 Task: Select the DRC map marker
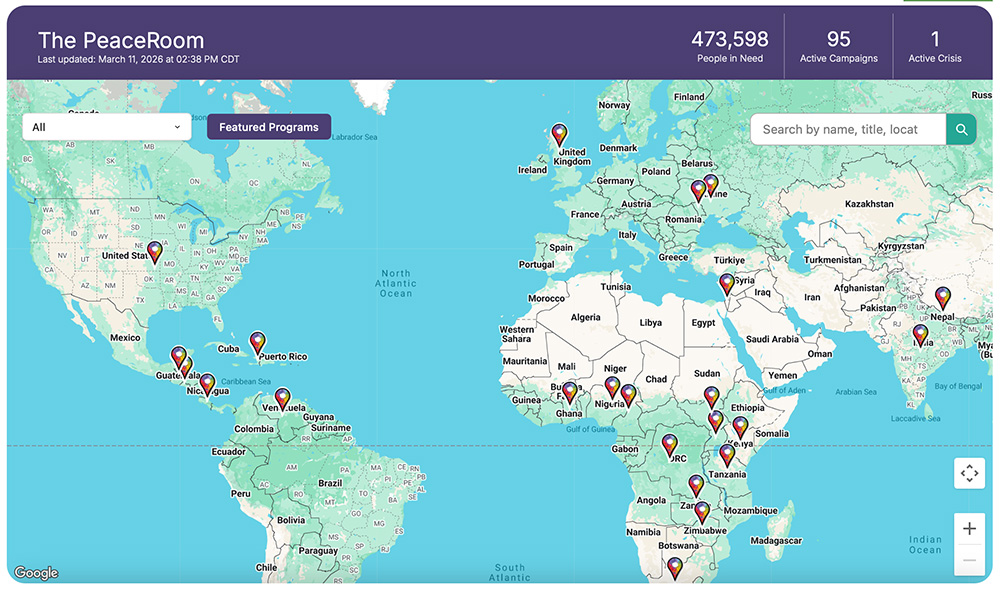point(669,440)
